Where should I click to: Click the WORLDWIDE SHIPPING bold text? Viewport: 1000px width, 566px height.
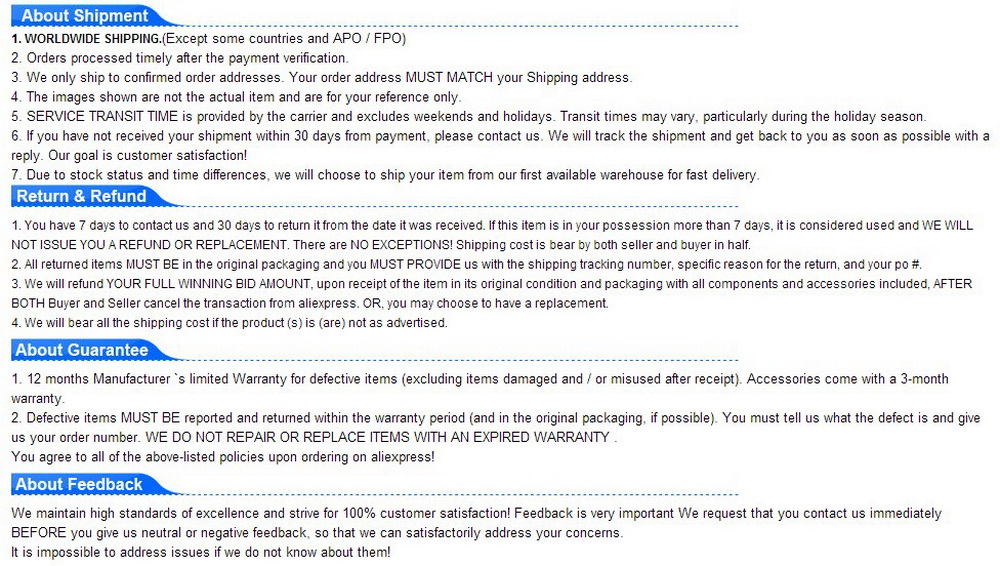pyautogui.click(x=86, y=39)
